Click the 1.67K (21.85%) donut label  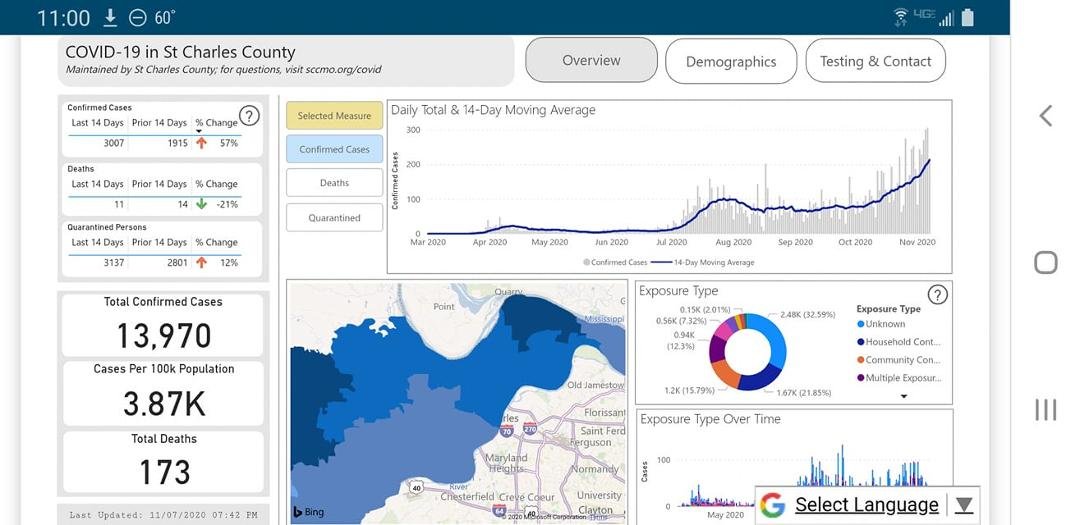pyautogui.click(x=803, y=393)
